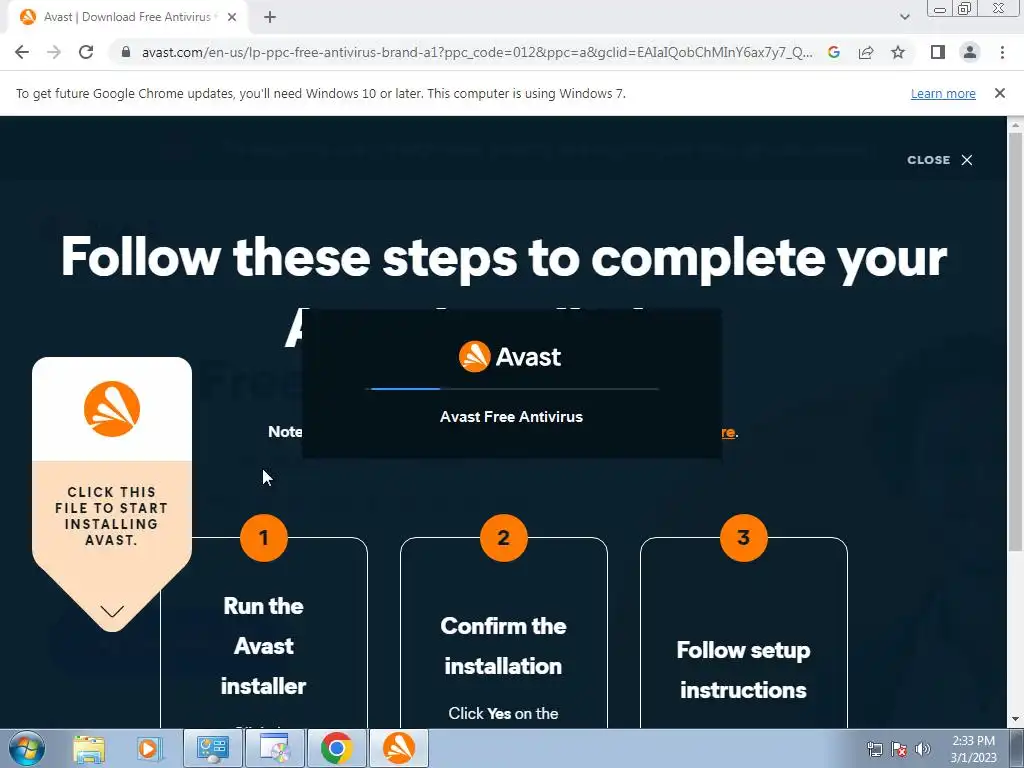Click the forward navigation arrow
Viewport: 1024px width, 768px height.
[54, 52]
